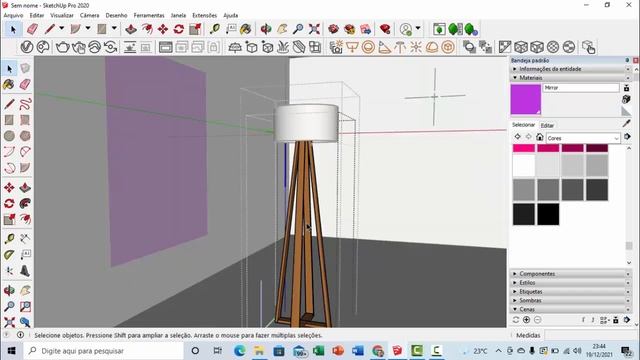Open the Cores material library dropdown

coord(583,138)
